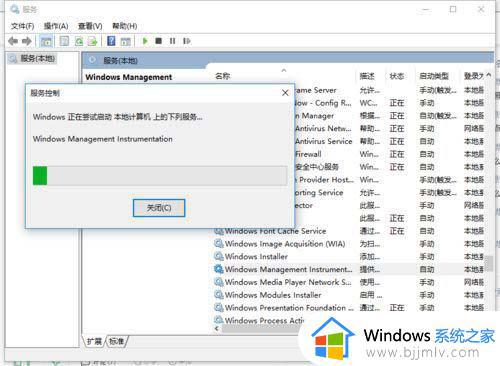Sort by the 登录为 column header
This screenshot has width=500, height=366.
point(473,76)
